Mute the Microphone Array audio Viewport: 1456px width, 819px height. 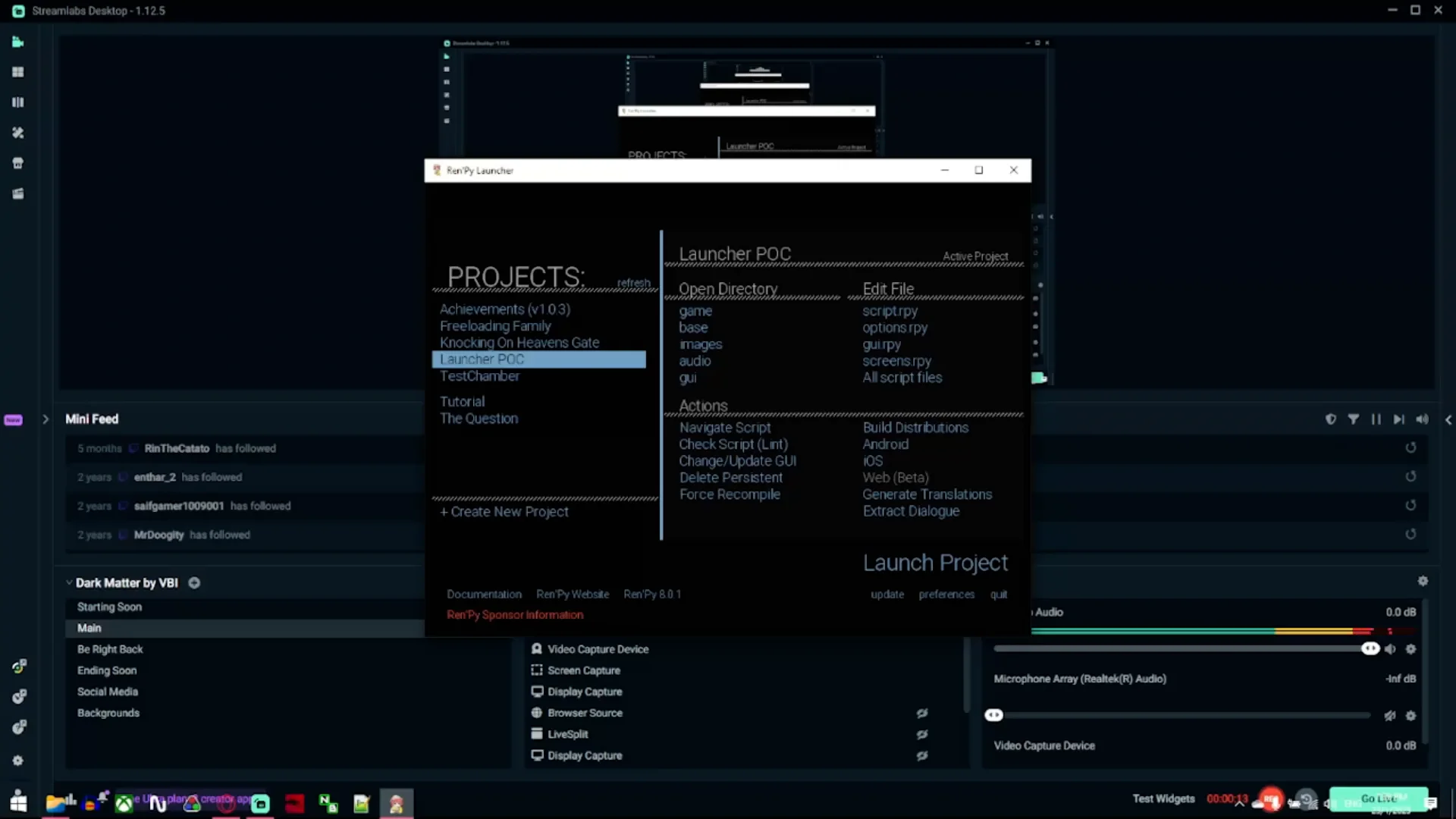pyautogui.click(x=1390, y=716)
